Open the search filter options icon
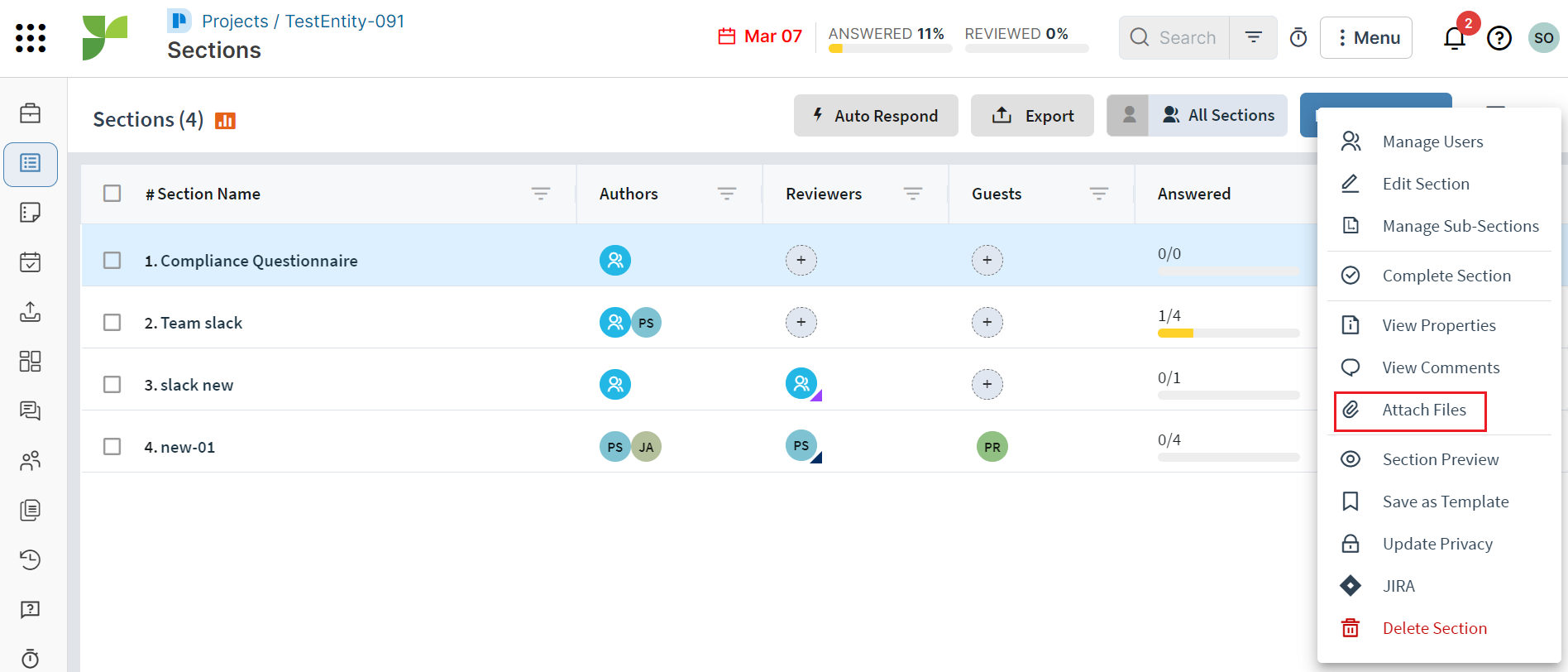This screenshot has height=672, width=1568. (1254, 37)
